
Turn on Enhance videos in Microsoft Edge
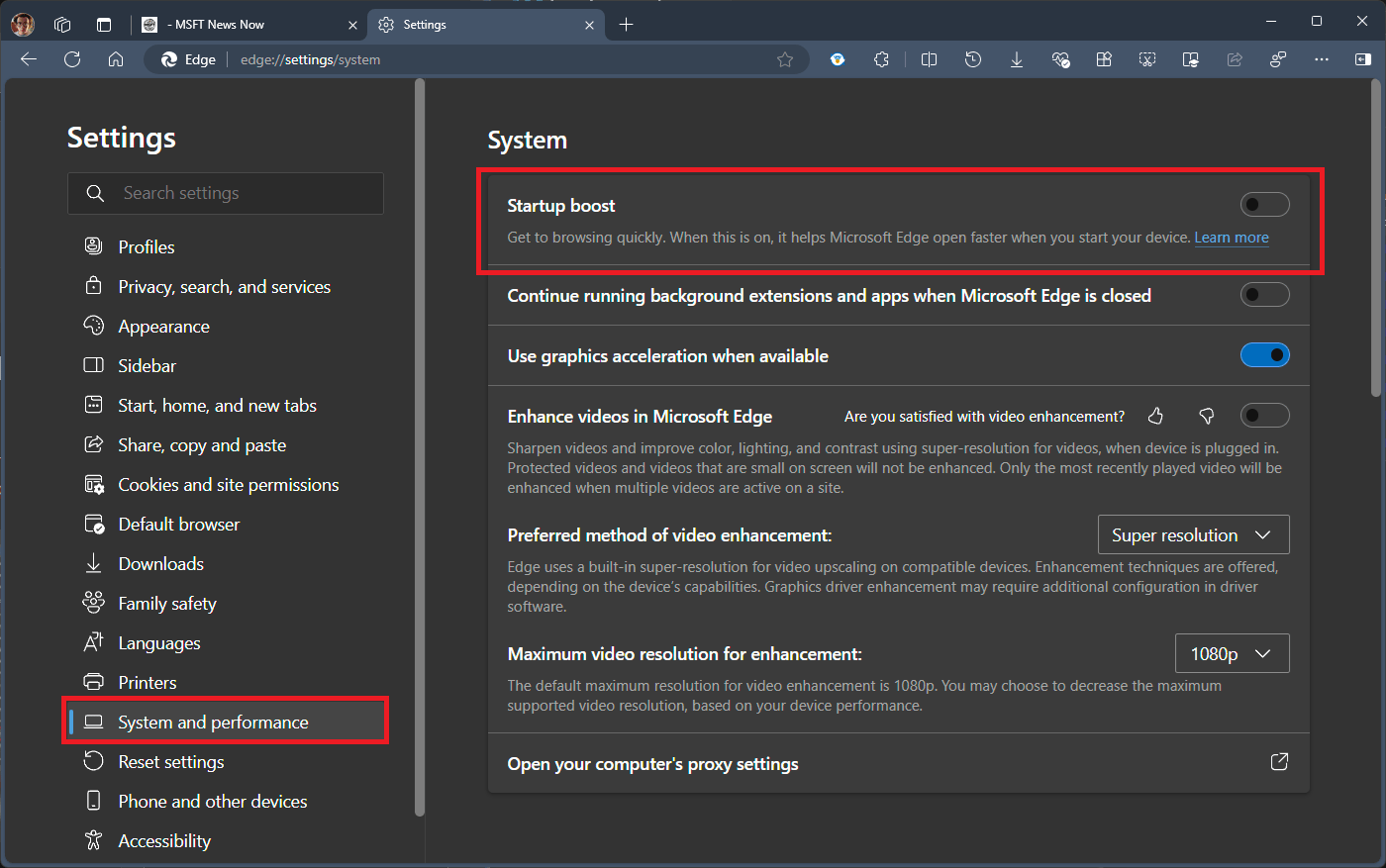tap(1264, 415)
